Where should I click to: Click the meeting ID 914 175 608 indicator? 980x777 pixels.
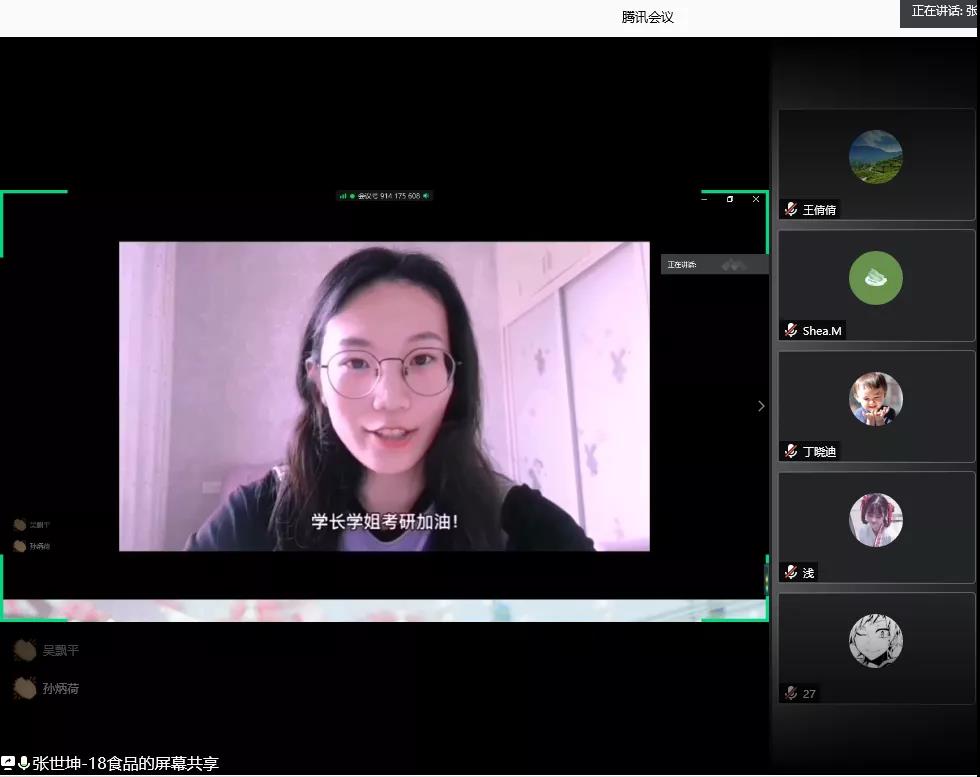[385, 196]
